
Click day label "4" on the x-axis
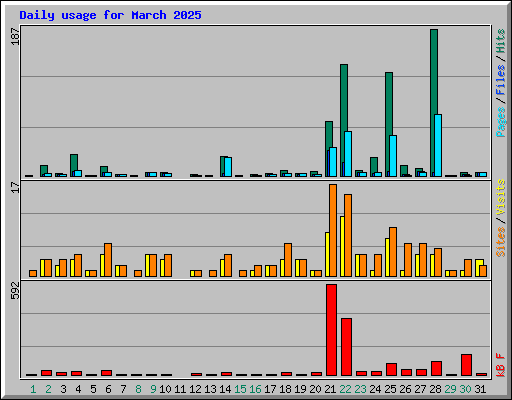[x=78, y=389]
